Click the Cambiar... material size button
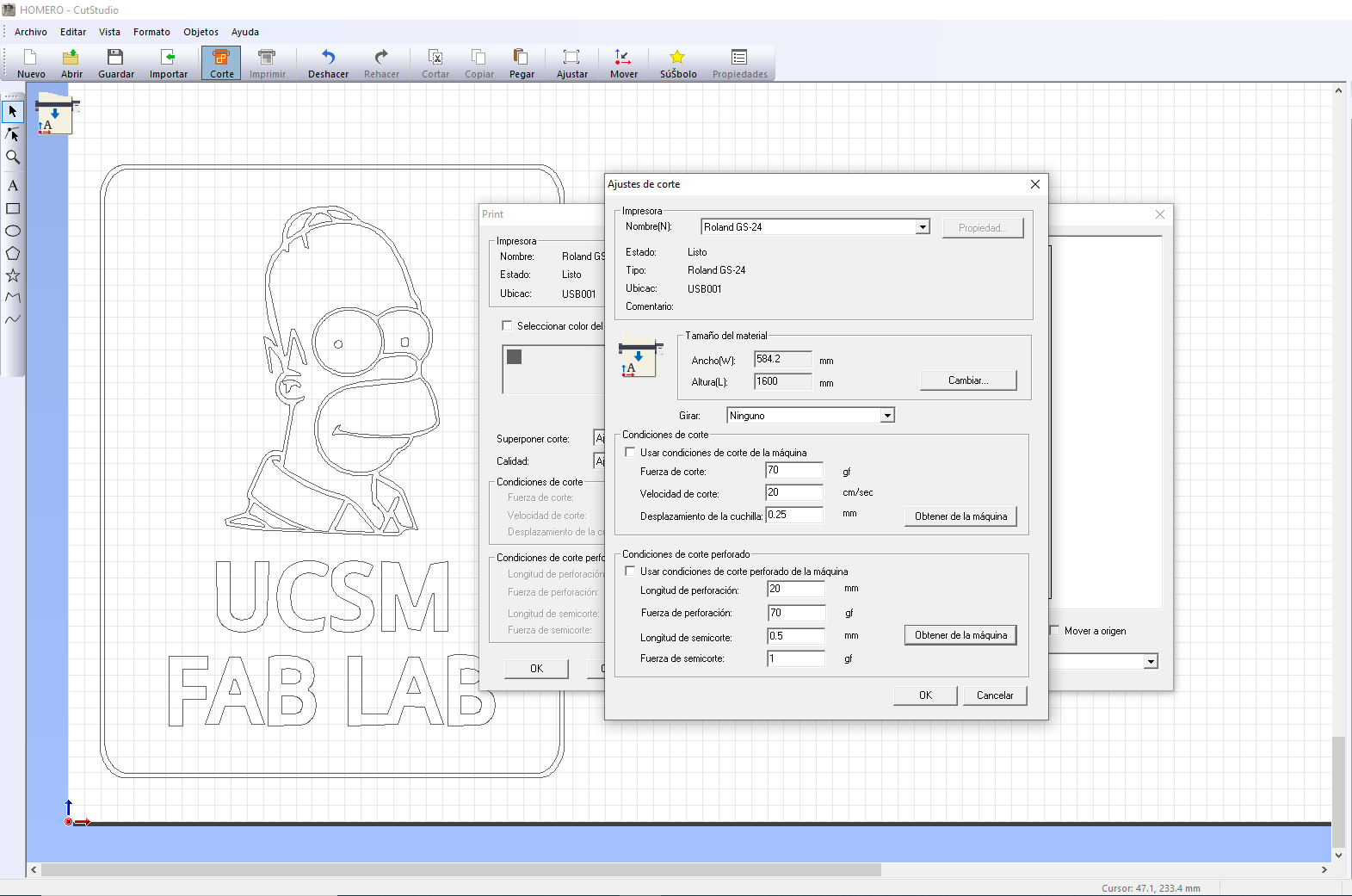 [x=968, y=380]
